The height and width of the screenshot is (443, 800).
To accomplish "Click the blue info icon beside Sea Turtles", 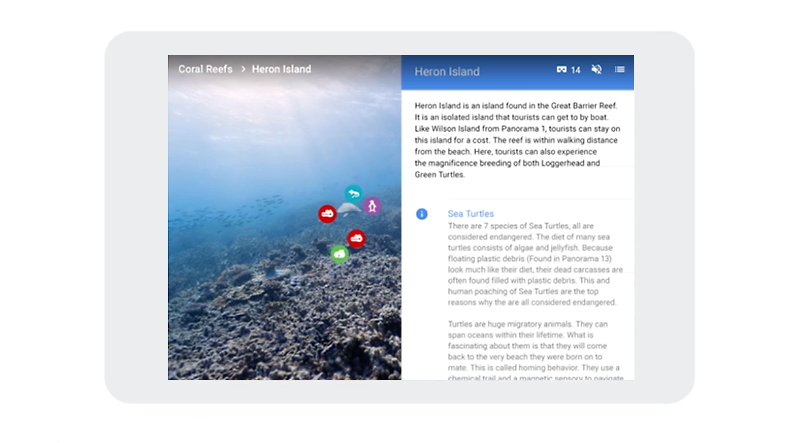I will 421,214.
